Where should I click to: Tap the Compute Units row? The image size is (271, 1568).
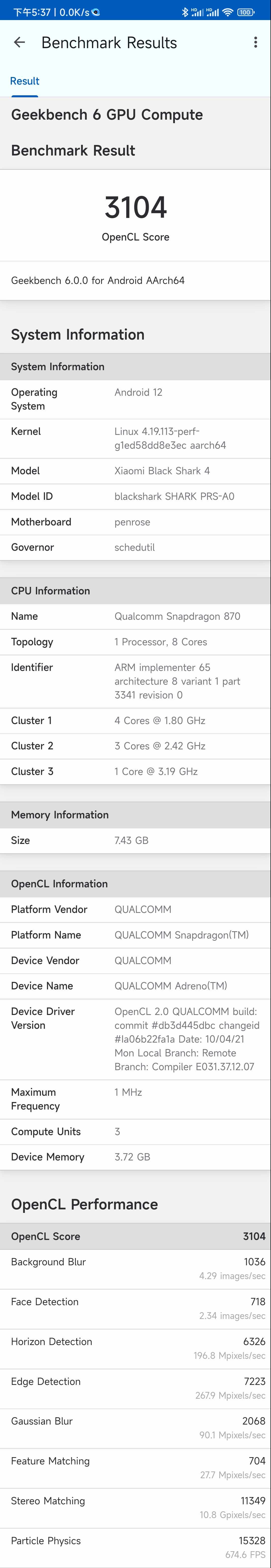click(135, 1132)
